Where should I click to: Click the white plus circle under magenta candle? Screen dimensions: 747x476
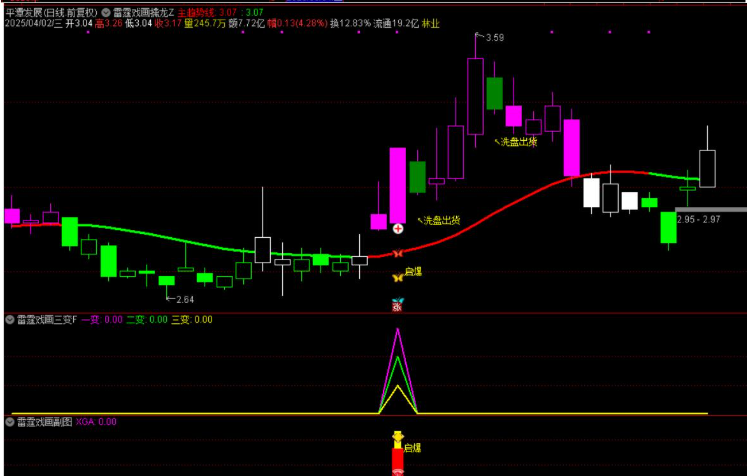tap(398, 229)
